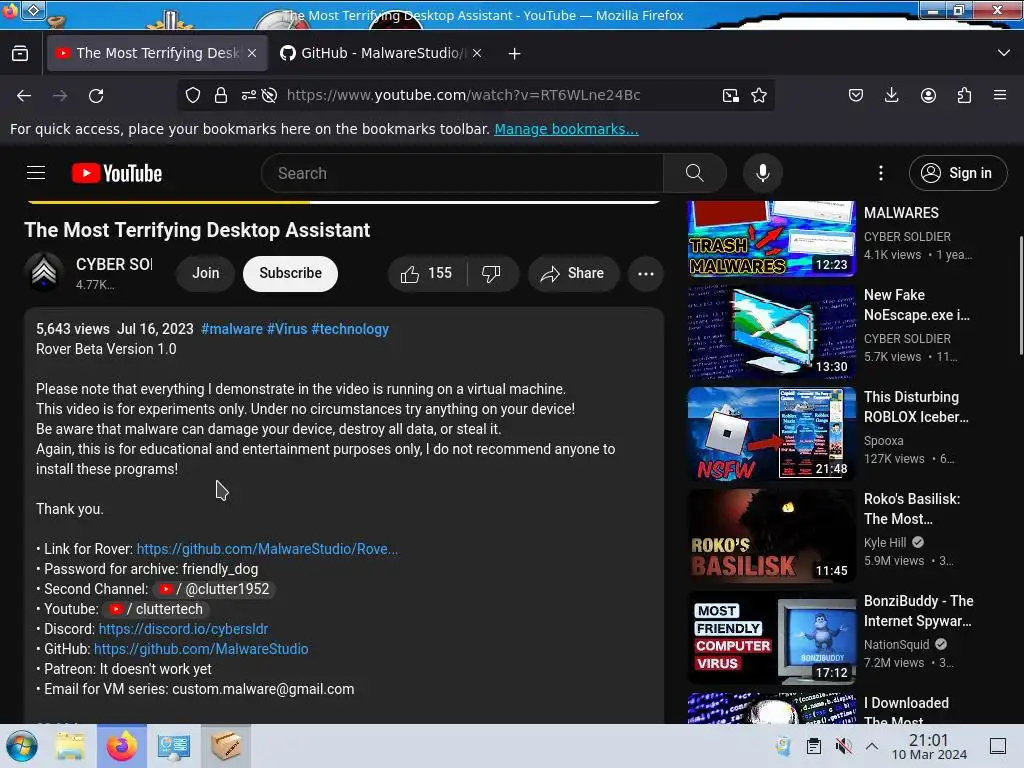
Task: Like the video with thumbs up
Action: 427,273
